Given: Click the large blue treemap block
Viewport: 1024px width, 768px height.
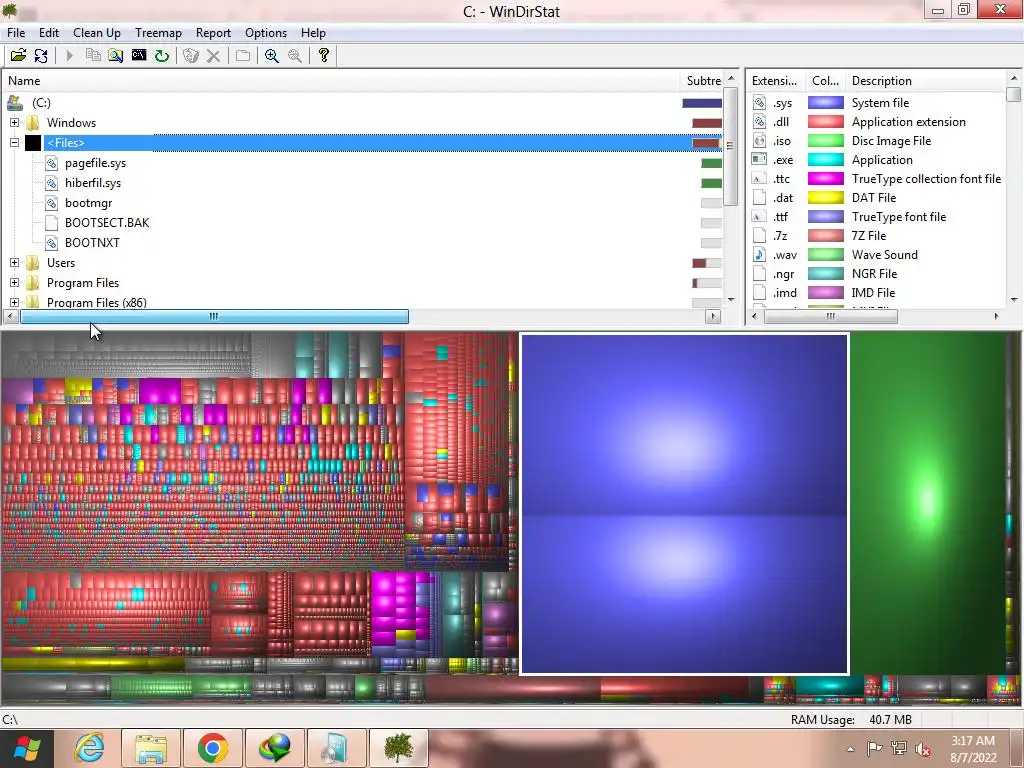Looking at the screenshot, I should (684, 504).
